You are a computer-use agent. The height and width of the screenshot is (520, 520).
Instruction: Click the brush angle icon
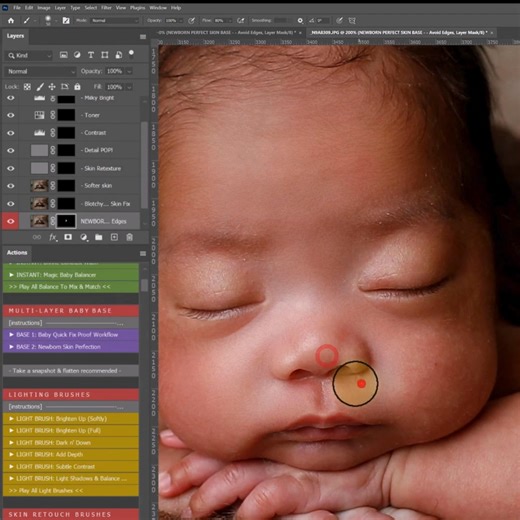[x=311, y=21]
